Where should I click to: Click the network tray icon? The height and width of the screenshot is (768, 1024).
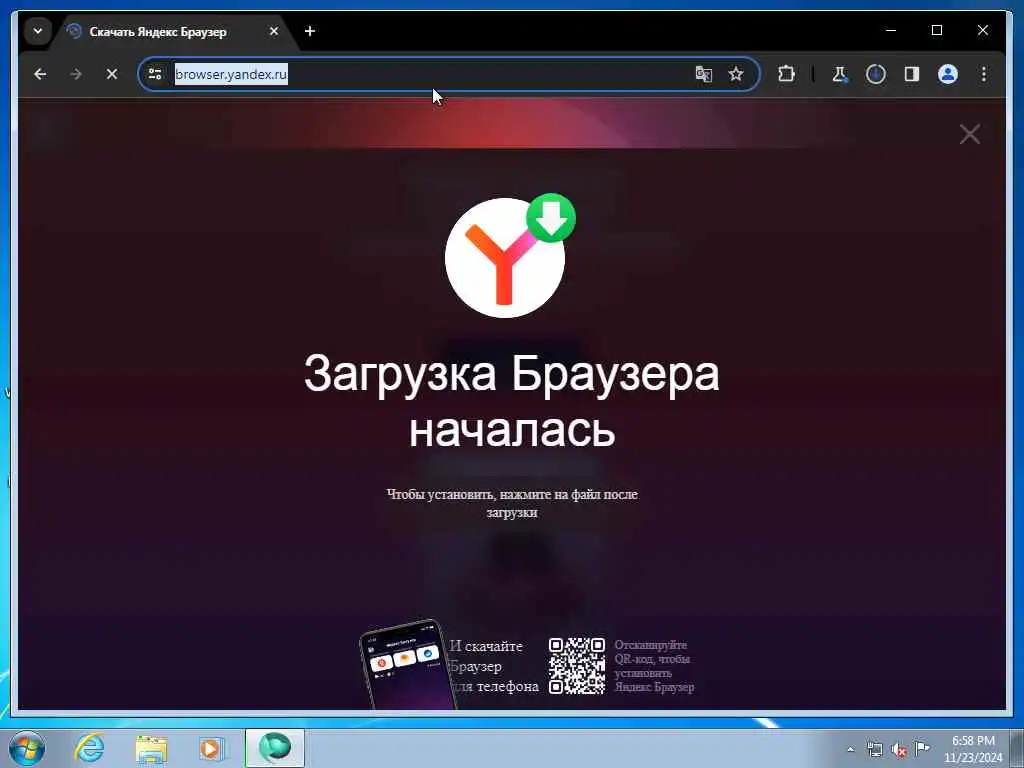click(874, 749)
